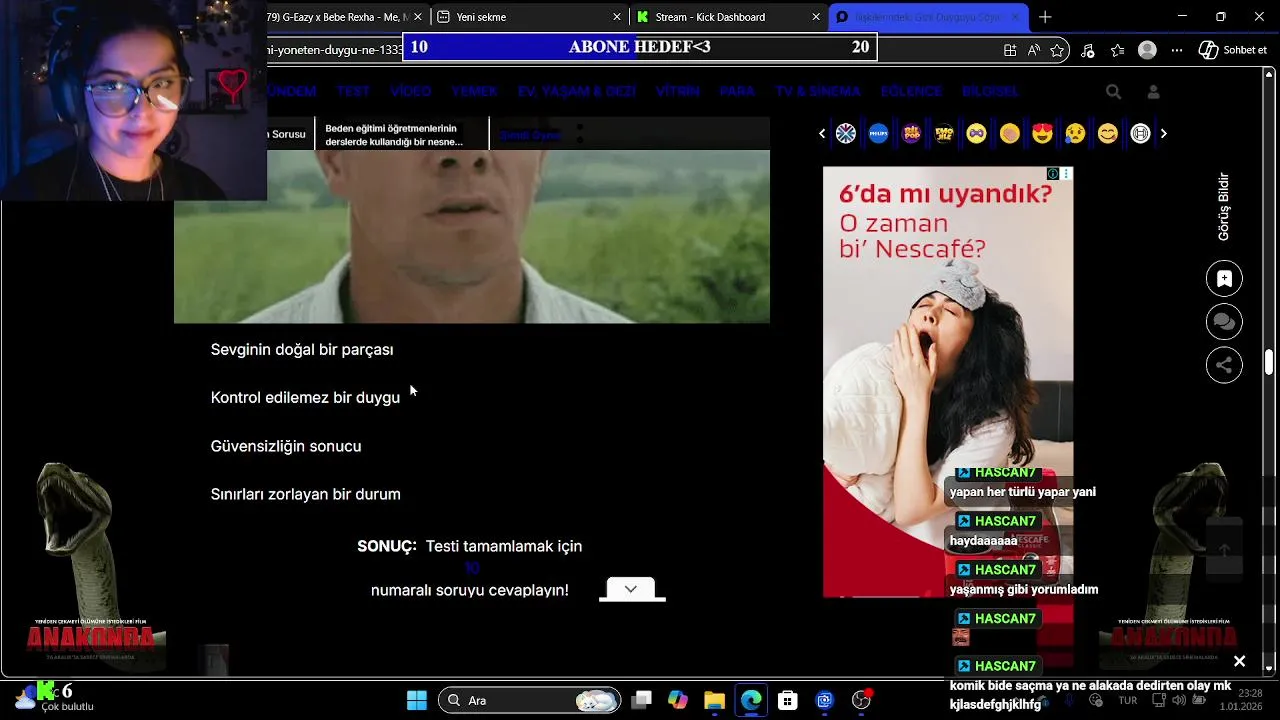The width and height of the screenshot is (1280, 720).
Task: Select answer Sevginin doğal bir parçası
Action: tap(302, 350)
